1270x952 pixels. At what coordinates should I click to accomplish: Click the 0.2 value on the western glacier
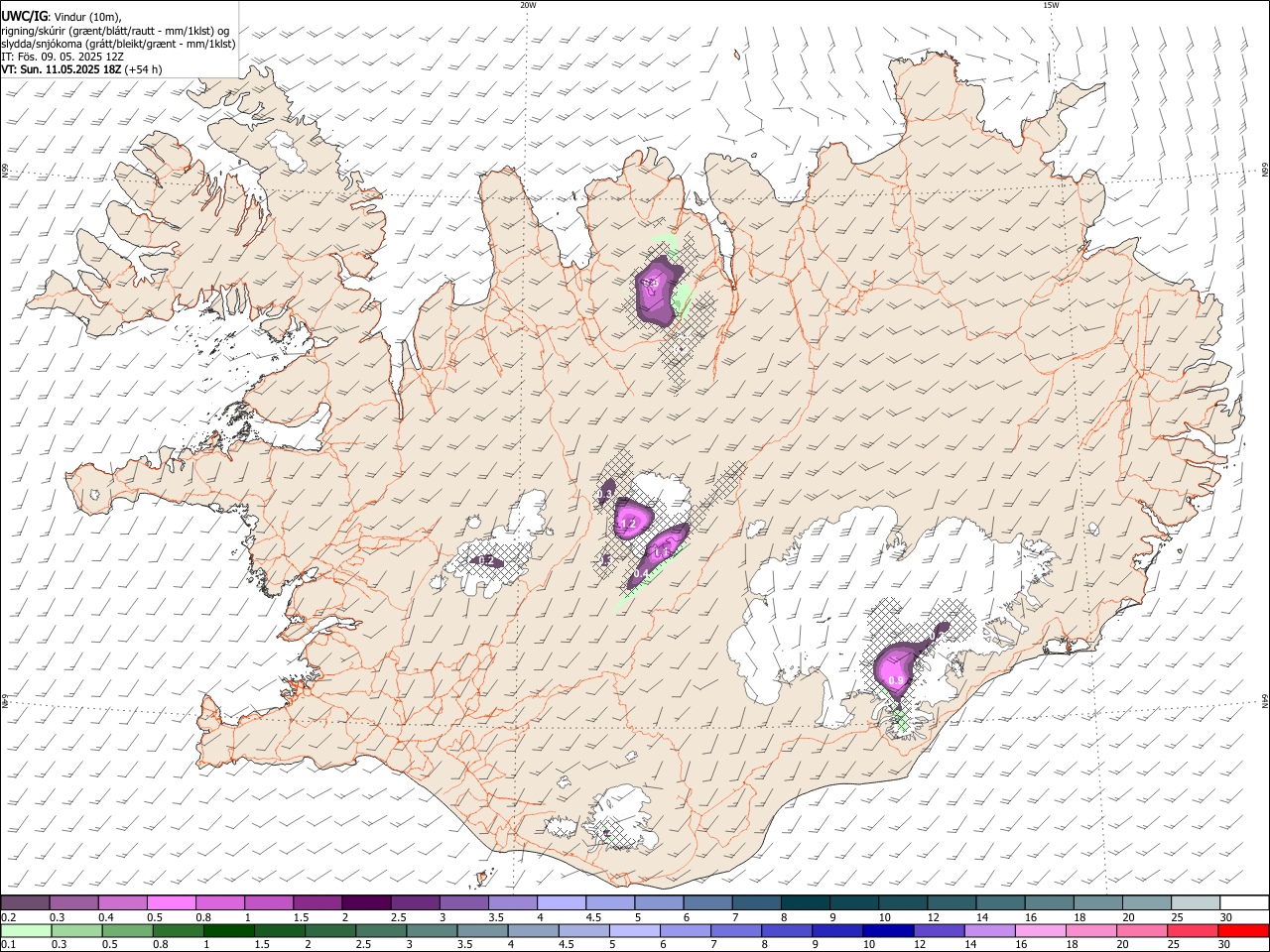click(x=486, y=561)
